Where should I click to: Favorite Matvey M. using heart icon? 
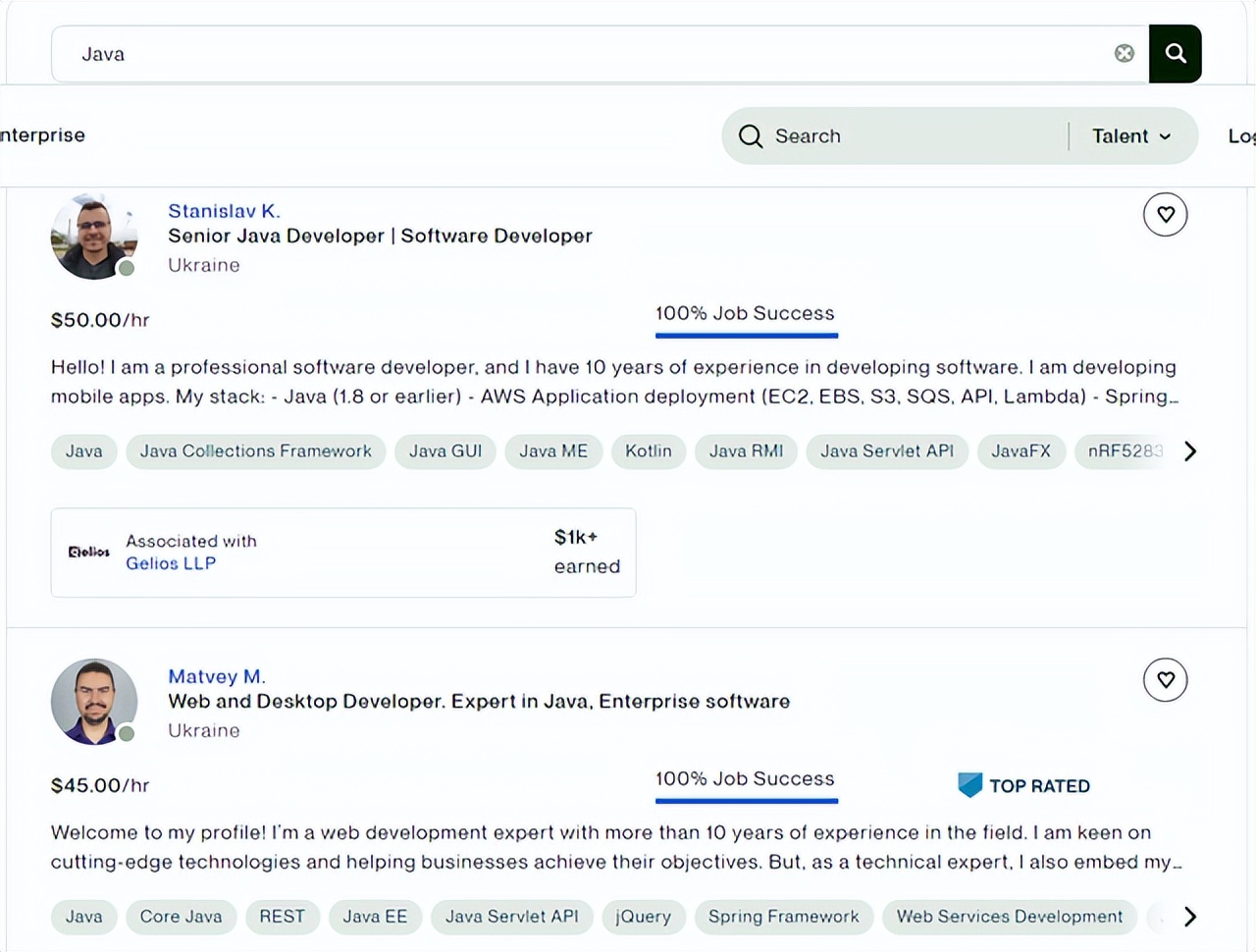pyautogui.click(x=1165, y=680)
